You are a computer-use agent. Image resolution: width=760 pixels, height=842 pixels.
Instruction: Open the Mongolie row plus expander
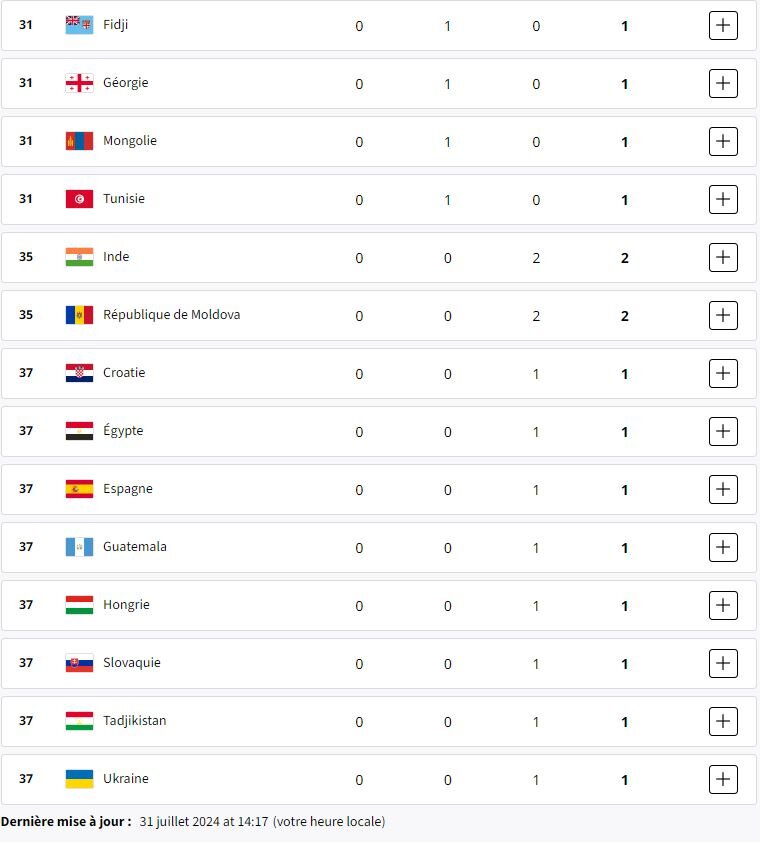click(723, 141)
